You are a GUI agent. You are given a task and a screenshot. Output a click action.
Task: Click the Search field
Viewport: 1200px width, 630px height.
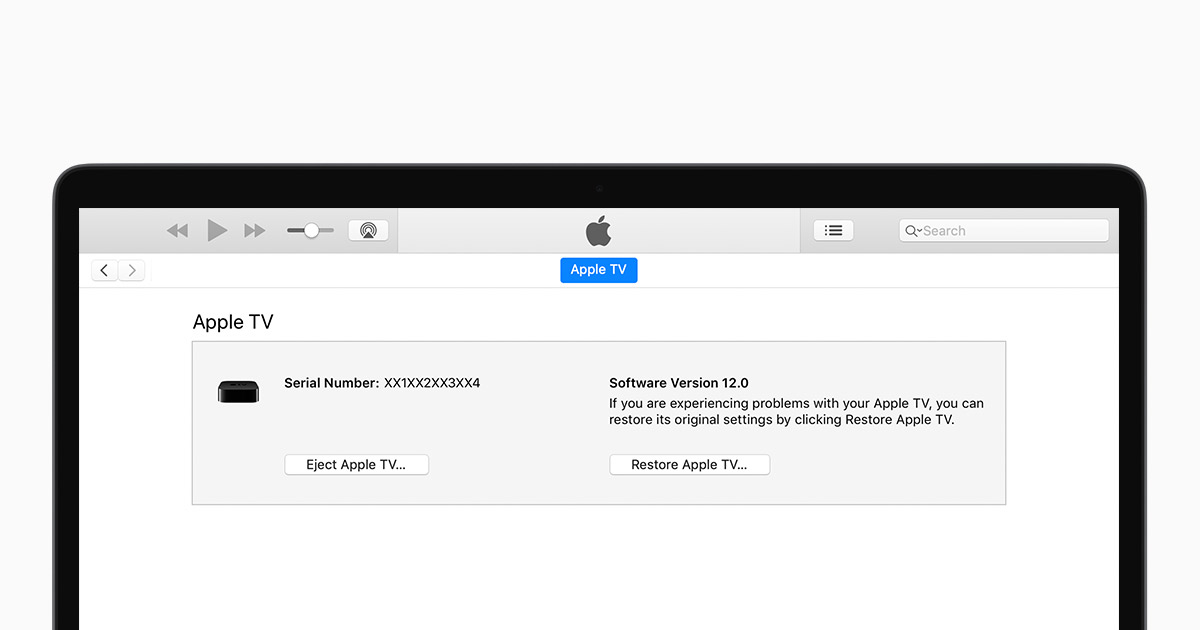pyautogui.click(x=1004, y=231)
